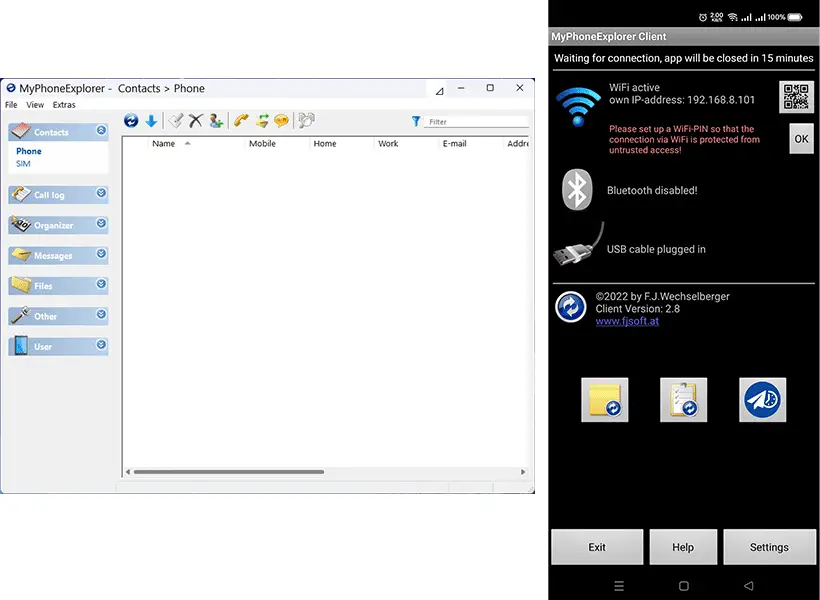
Task: Click the orange phone handset call icon
Action: tap(241, 121)
